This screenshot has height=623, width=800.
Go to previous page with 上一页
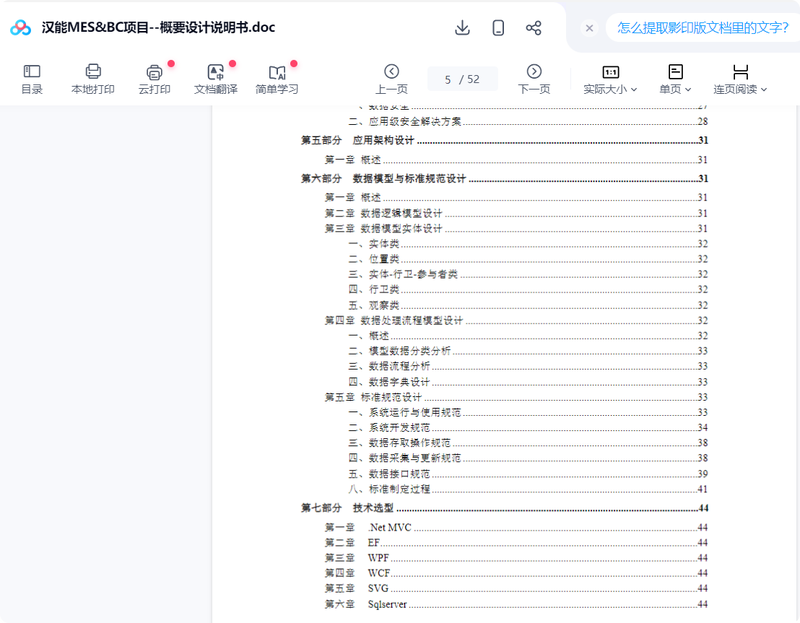point(391,80)
